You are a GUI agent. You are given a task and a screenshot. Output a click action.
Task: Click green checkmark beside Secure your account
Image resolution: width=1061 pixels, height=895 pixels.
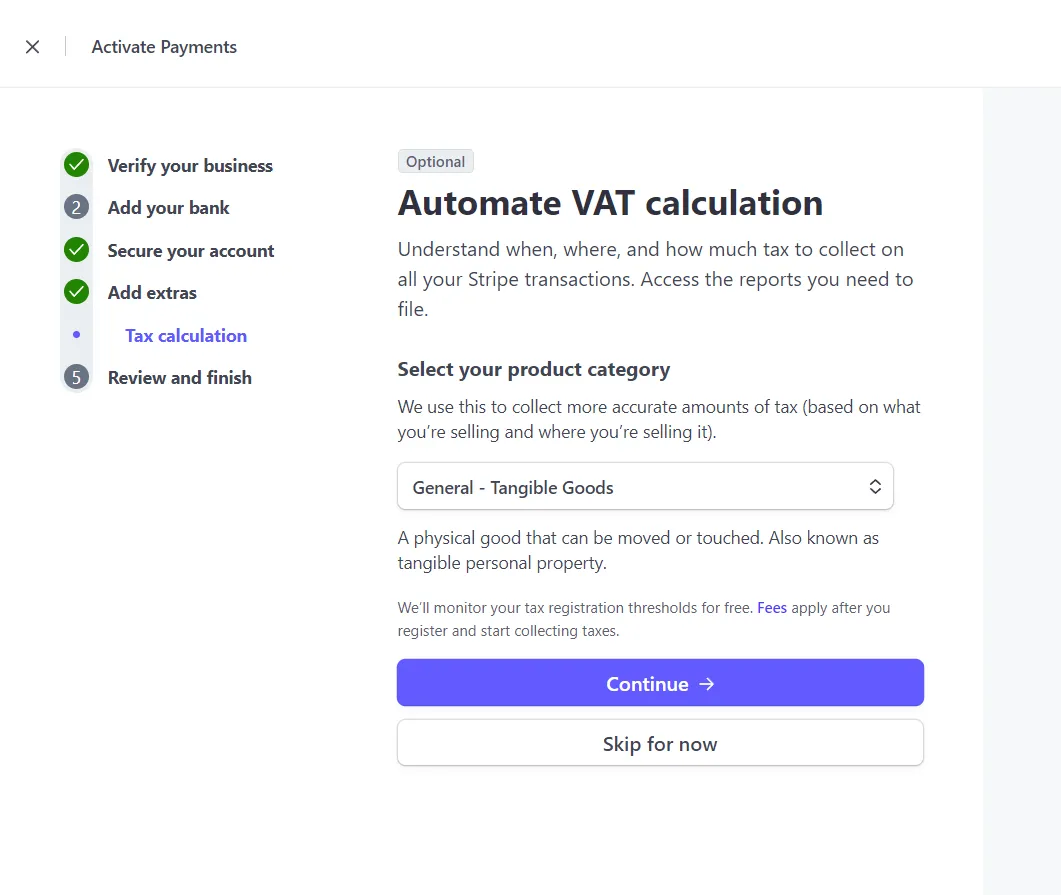click(x=76, y=250)
